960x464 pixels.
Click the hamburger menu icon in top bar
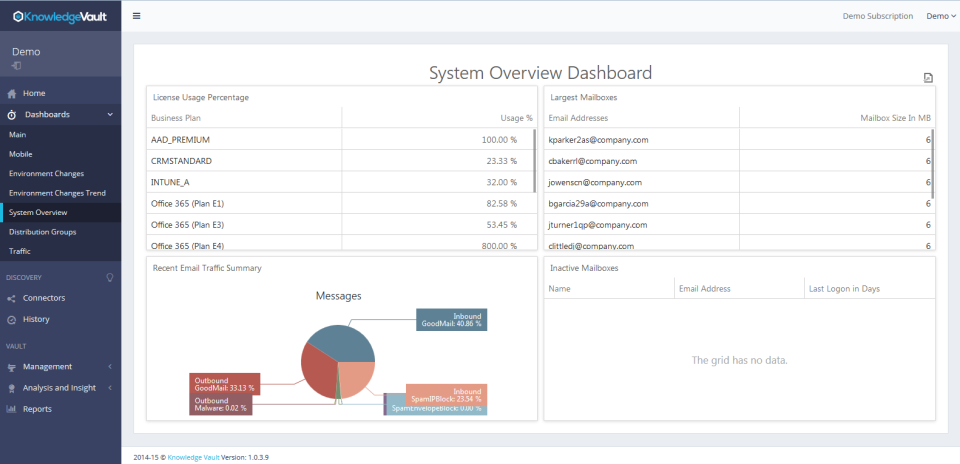[x=137, y=16]
